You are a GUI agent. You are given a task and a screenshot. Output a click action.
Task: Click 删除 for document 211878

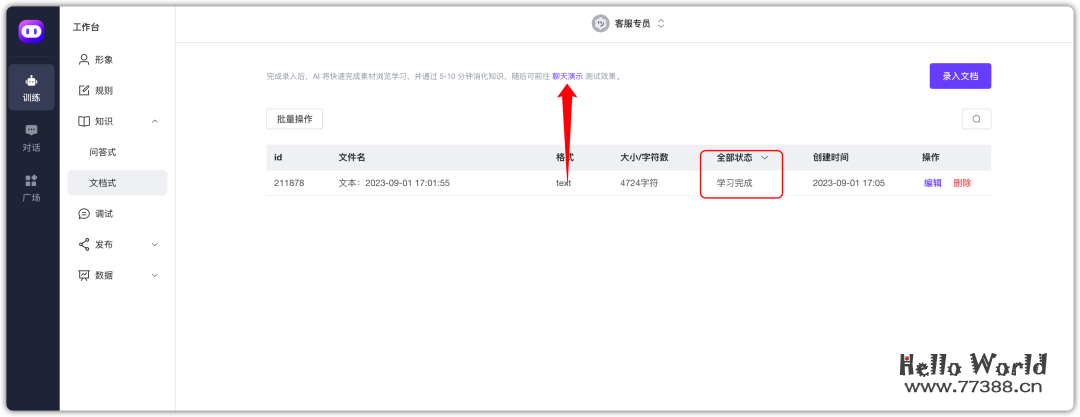[x=962, y=183]
